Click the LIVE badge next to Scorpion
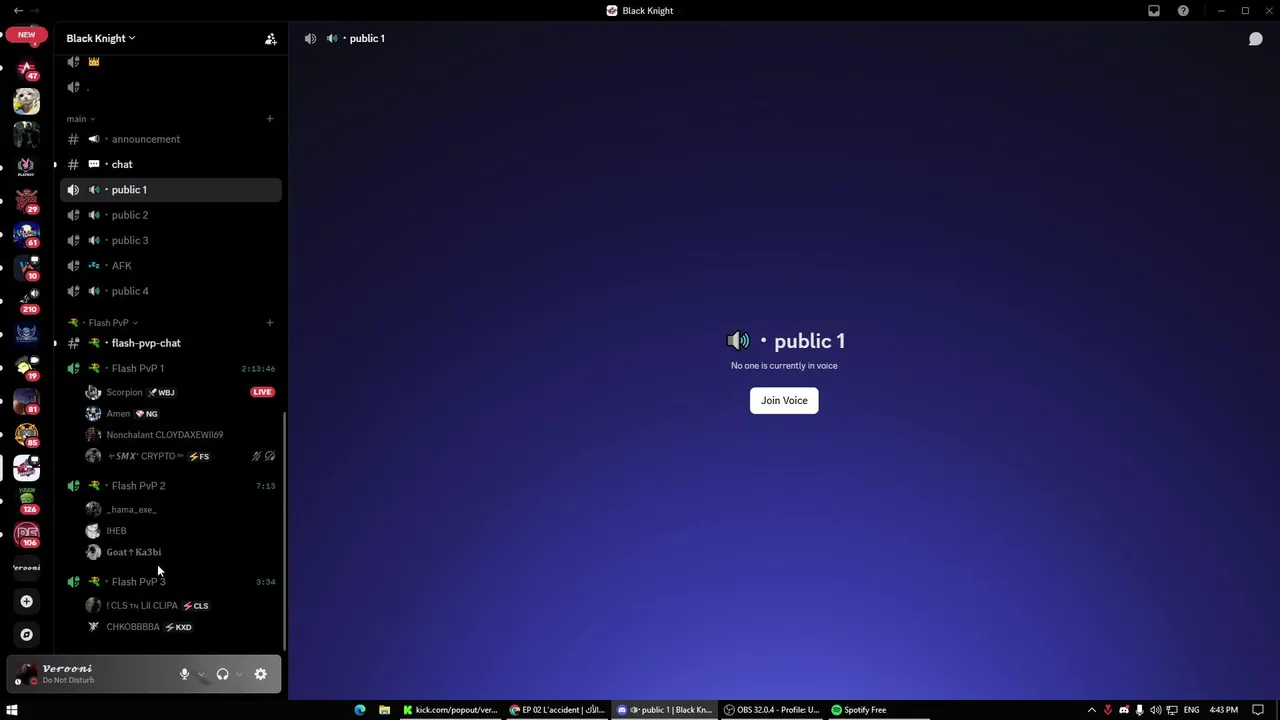 coord(262,392)
